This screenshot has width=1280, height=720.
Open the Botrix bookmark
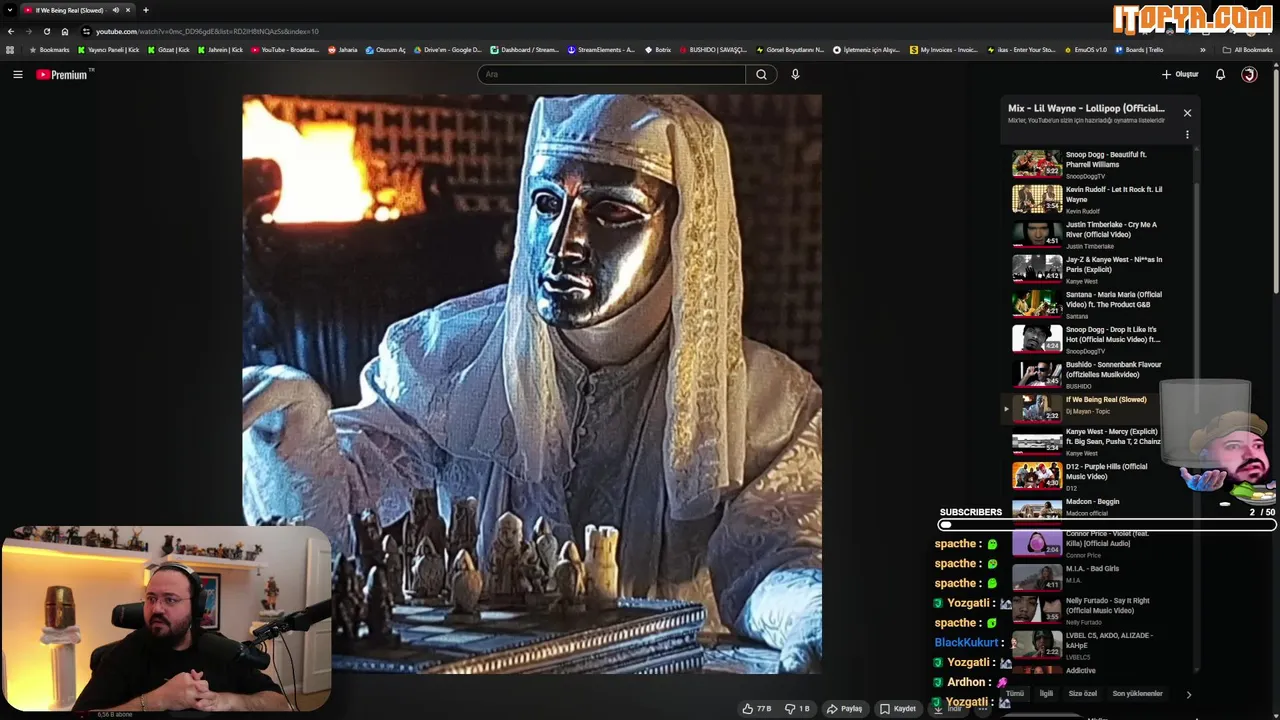pos(657,50)
